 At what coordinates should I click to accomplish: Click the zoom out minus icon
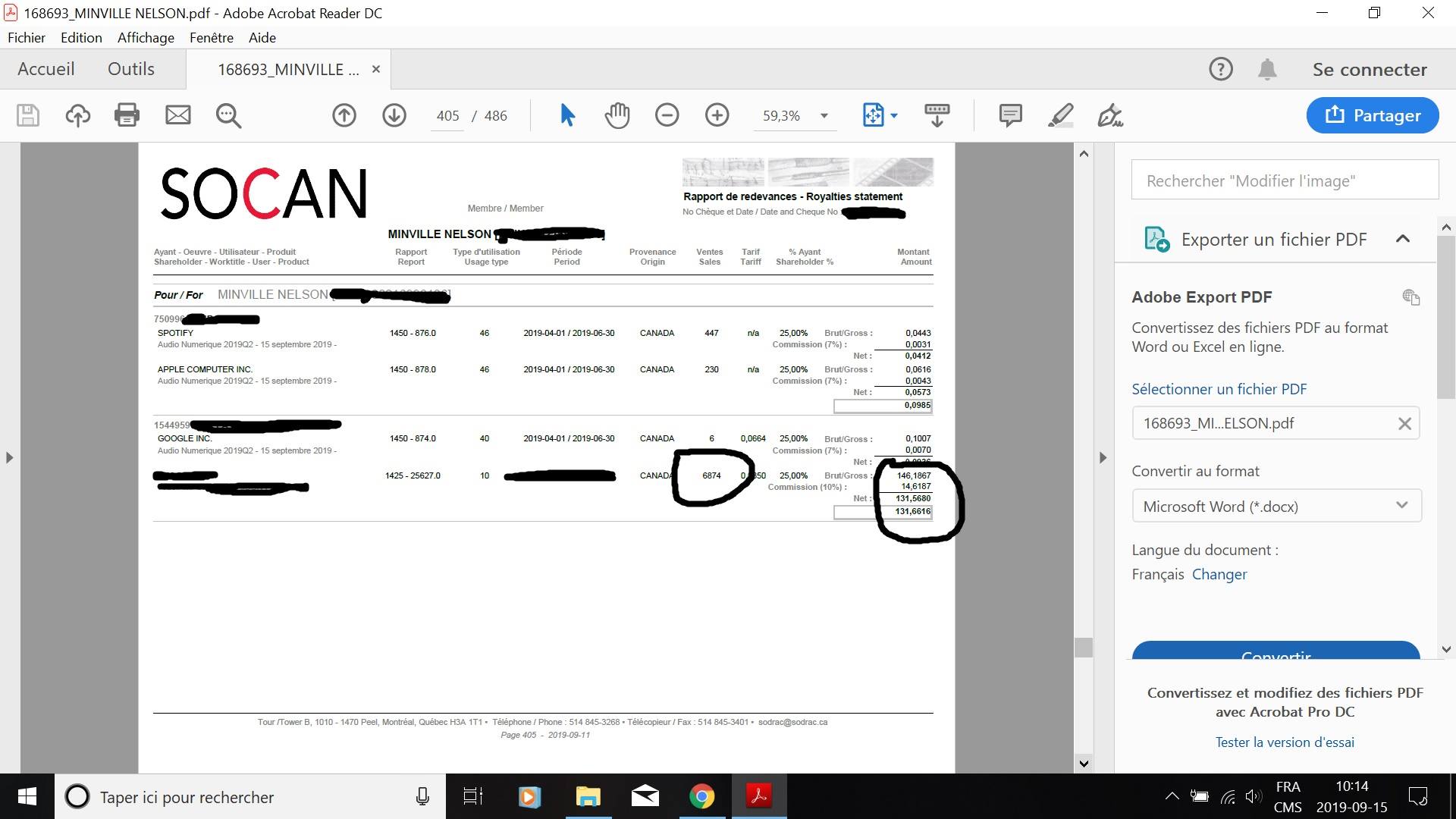click(x=667, y=115)
